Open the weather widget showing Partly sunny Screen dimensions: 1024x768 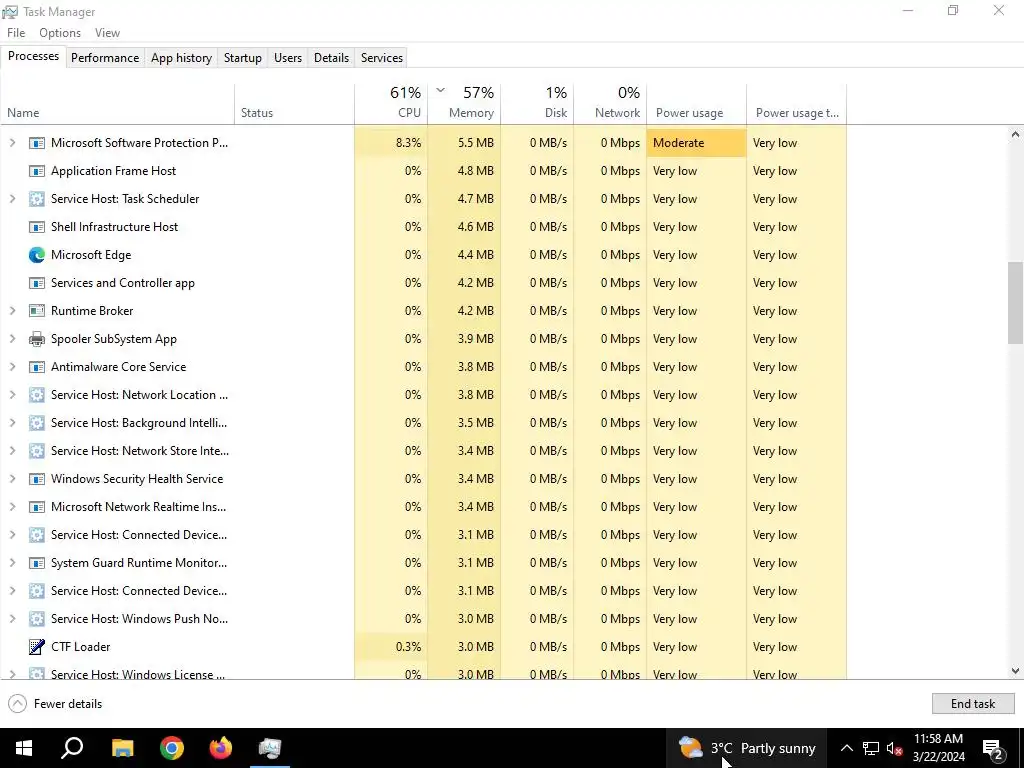click(x=747, y=748)
